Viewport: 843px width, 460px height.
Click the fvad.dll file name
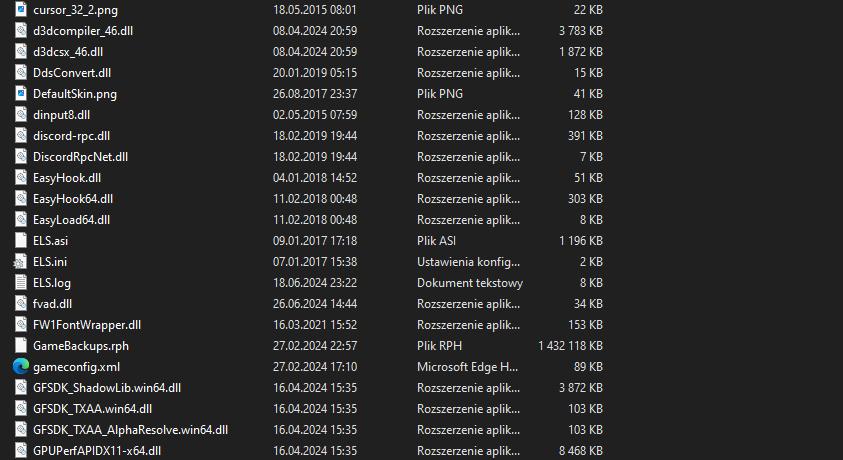(x=52, y=303)
